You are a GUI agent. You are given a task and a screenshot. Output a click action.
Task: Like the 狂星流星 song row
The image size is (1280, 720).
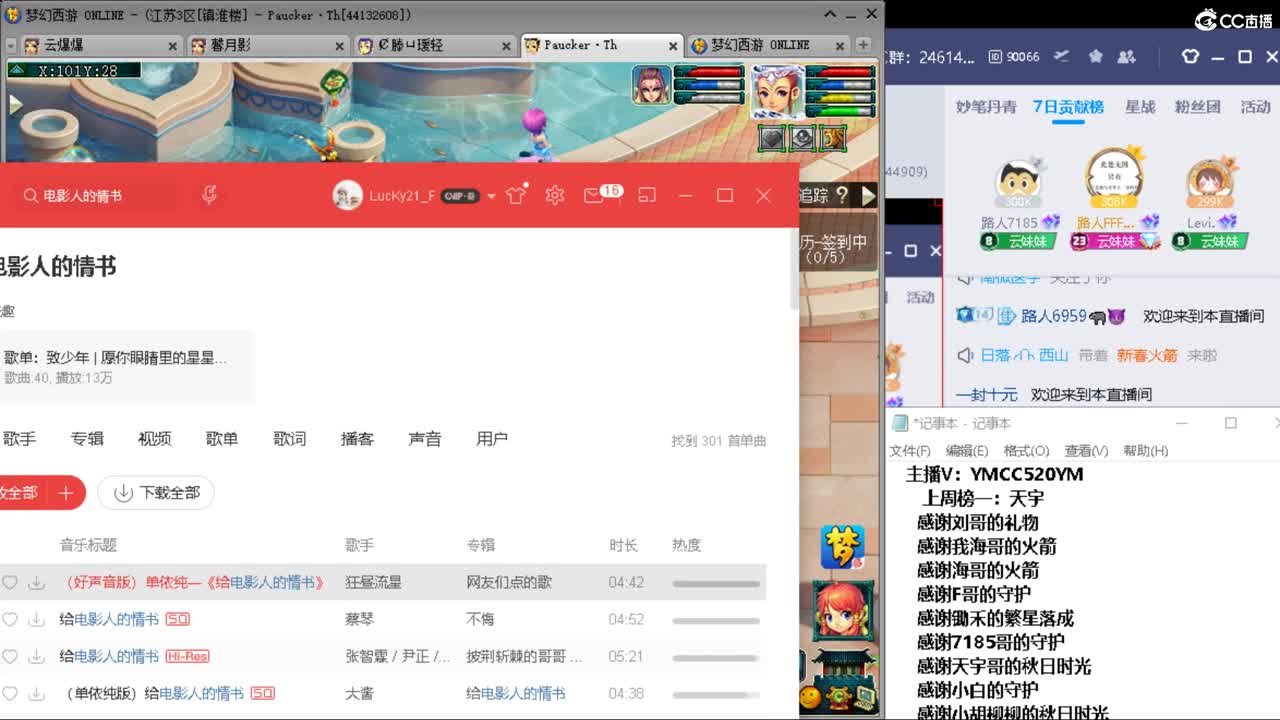[10, 583]
